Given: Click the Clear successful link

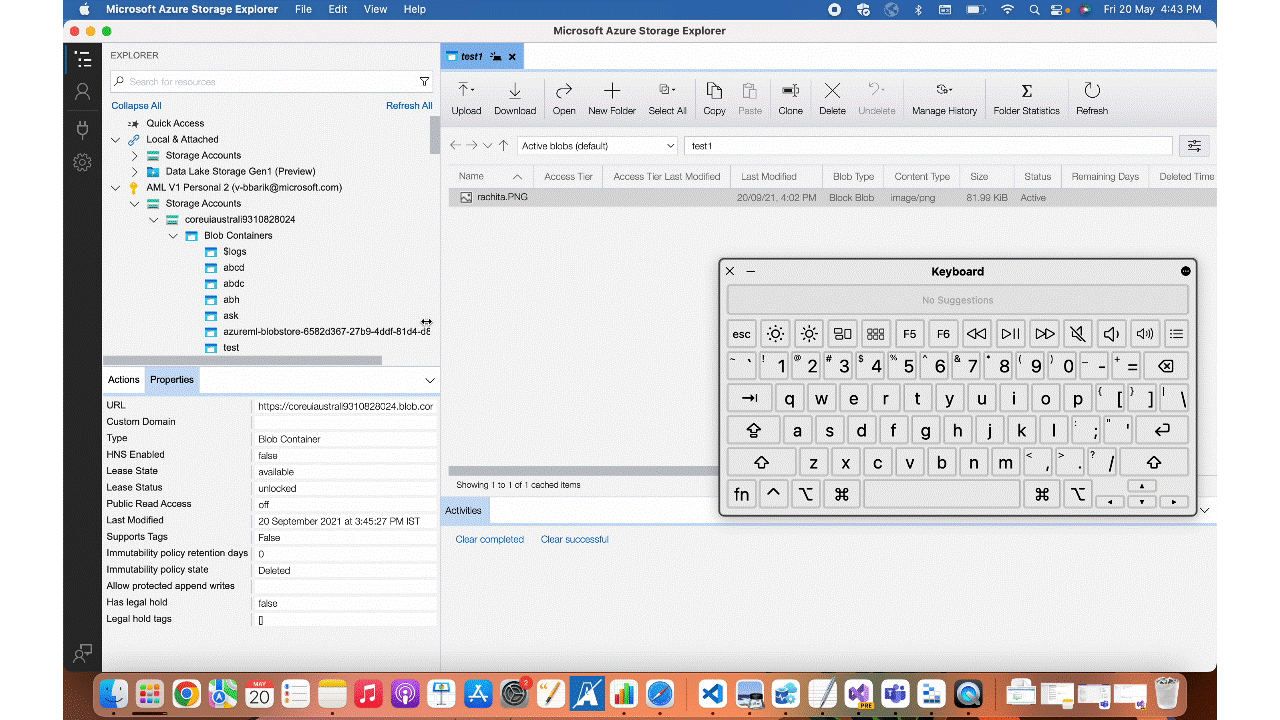Looking at the screenshot, I should pyautogui.click(x=575, y=540).
